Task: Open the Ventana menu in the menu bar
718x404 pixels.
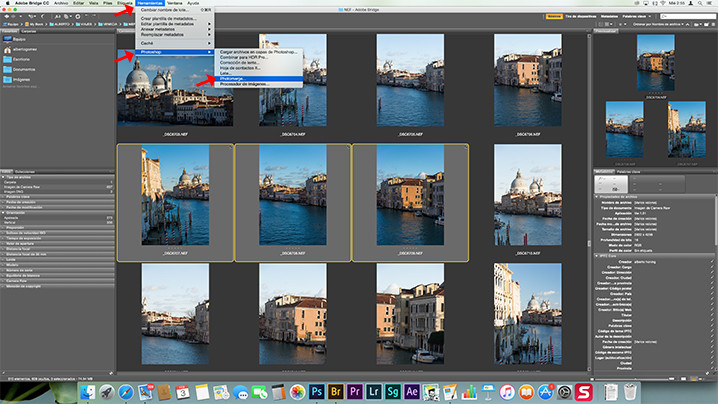Action: (174, 3)
